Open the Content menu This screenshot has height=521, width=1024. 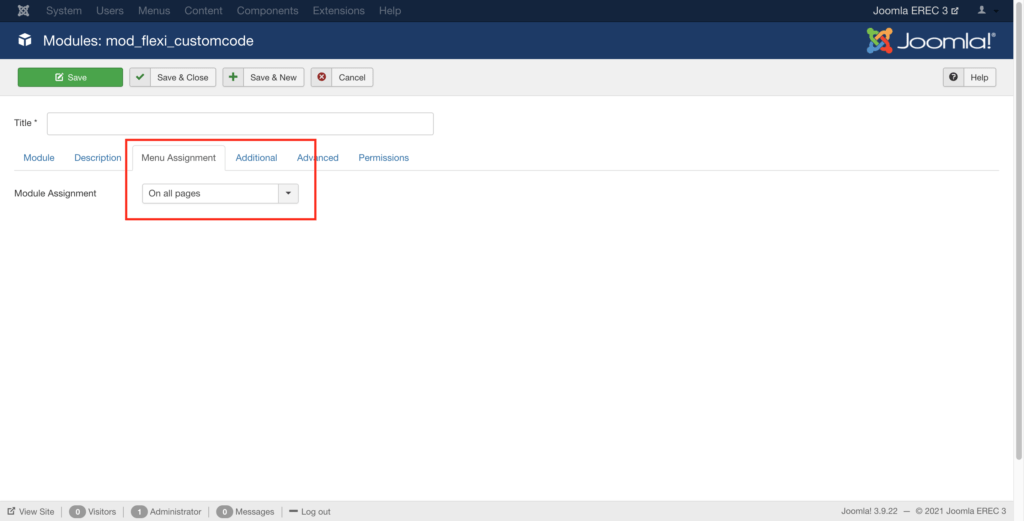(x=203, y=10)
